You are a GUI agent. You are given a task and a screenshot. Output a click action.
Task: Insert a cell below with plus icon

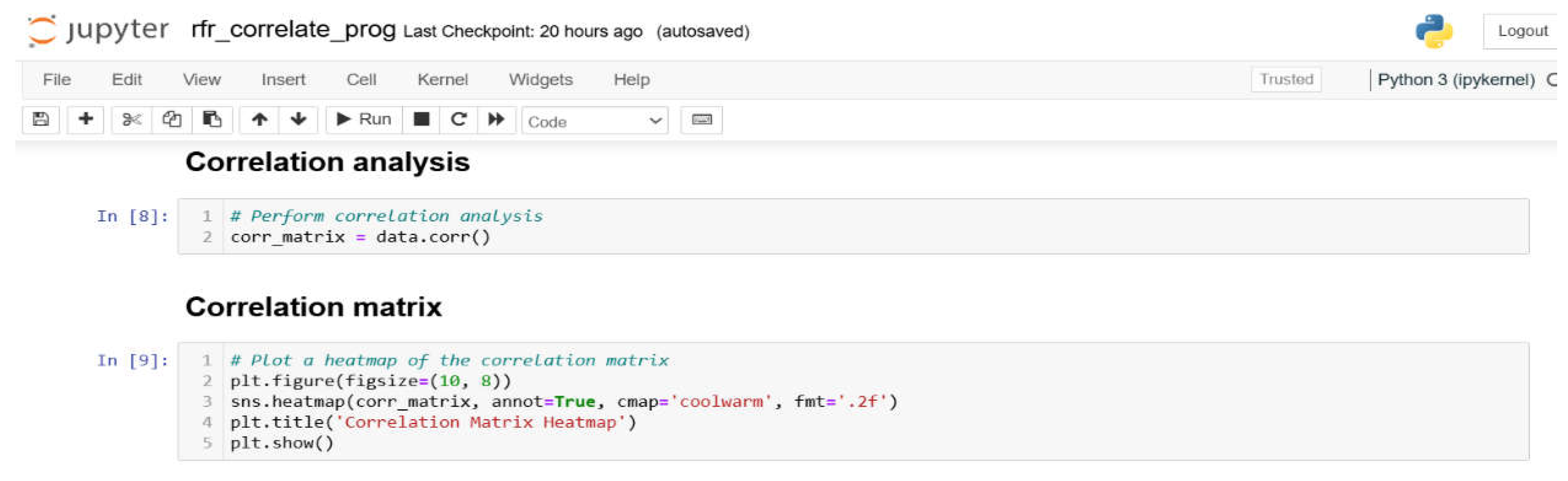point(85,119)
